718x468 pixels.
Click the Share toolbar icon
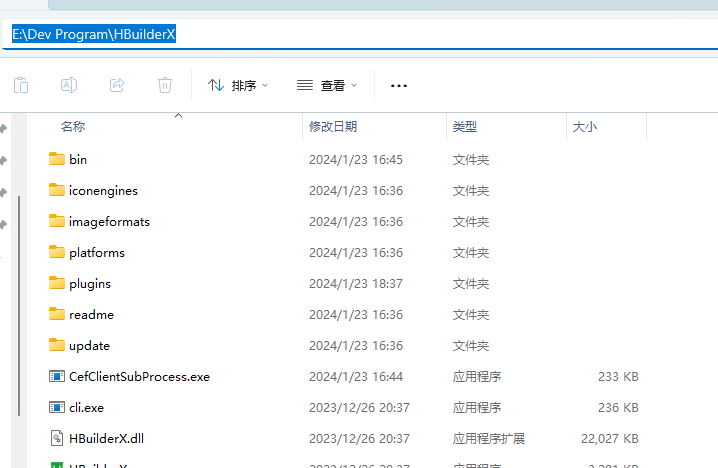click(x=117, y=85)
